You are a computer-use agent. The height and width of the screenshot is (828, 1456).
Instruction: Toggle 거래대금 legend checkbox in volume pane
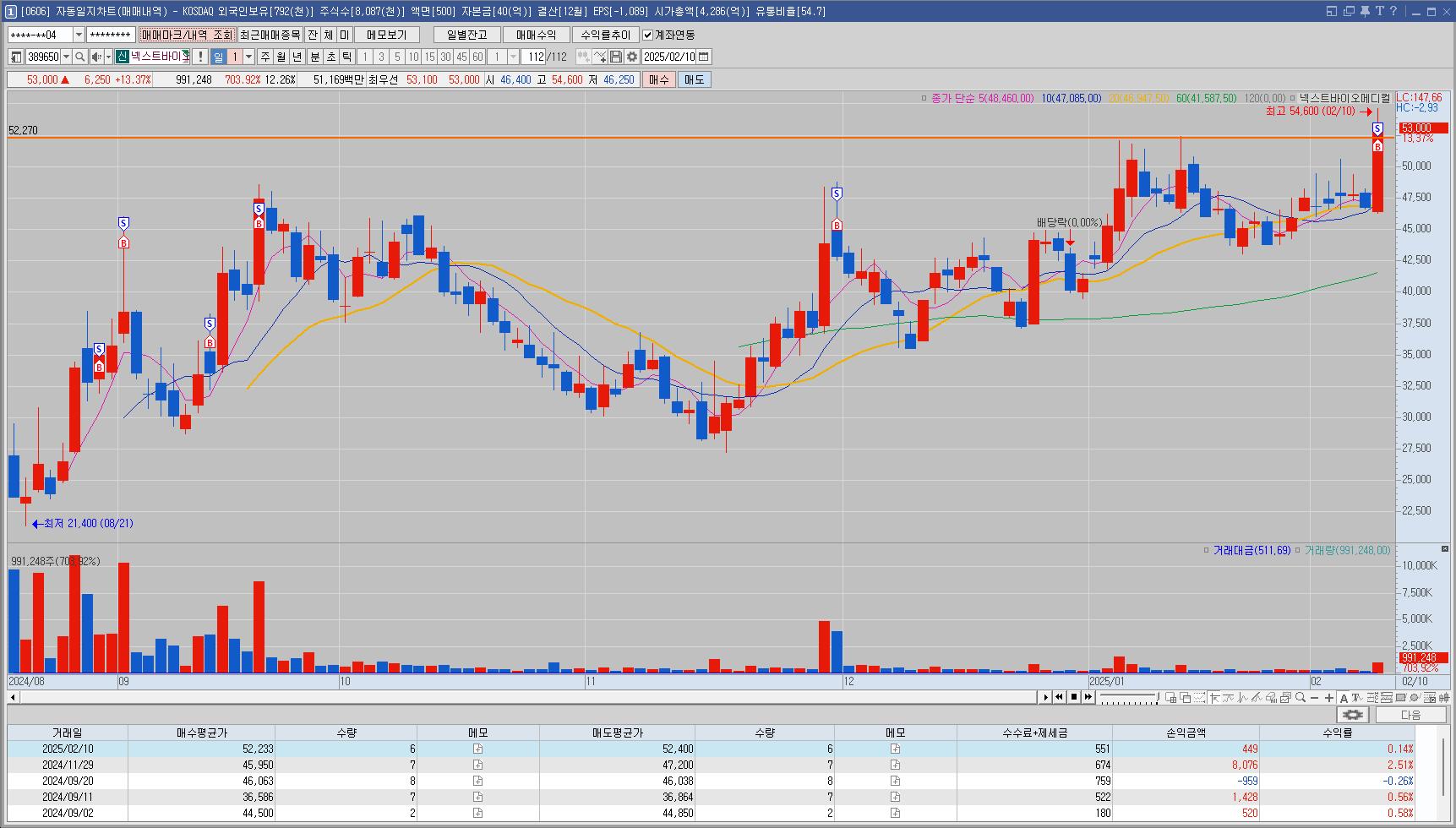click(1207, 550)
